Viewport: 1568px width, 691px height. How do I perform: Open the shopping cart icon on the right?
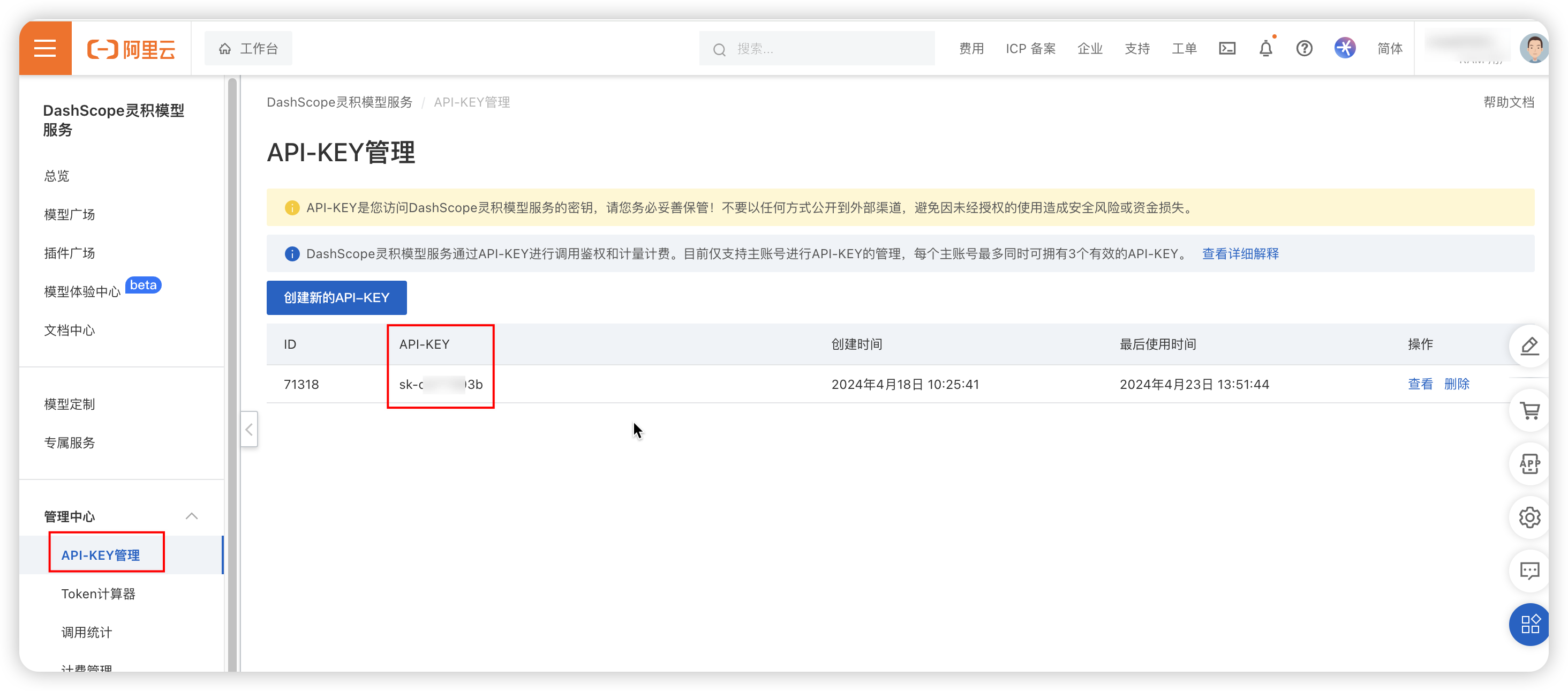pyautogui.click(x=1529, y=410)
